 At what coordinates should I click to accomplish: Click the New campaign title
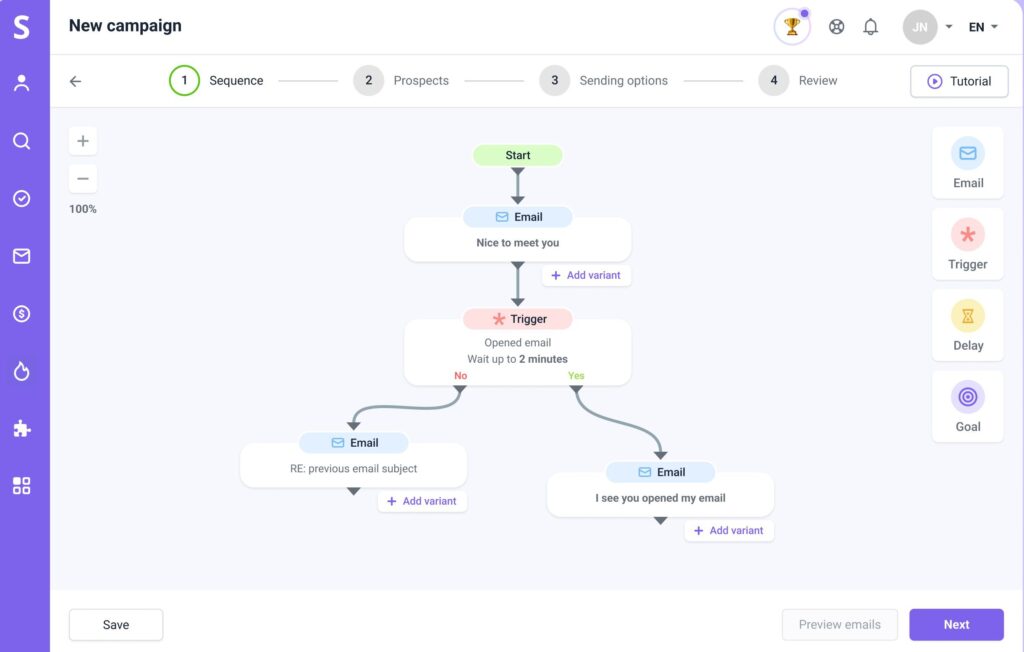tap(125, 25)
